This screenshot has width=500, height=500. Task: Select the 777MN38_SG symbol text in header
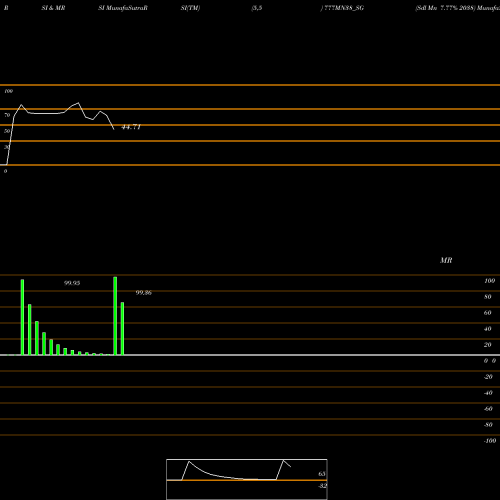click(x=344, y=8)
